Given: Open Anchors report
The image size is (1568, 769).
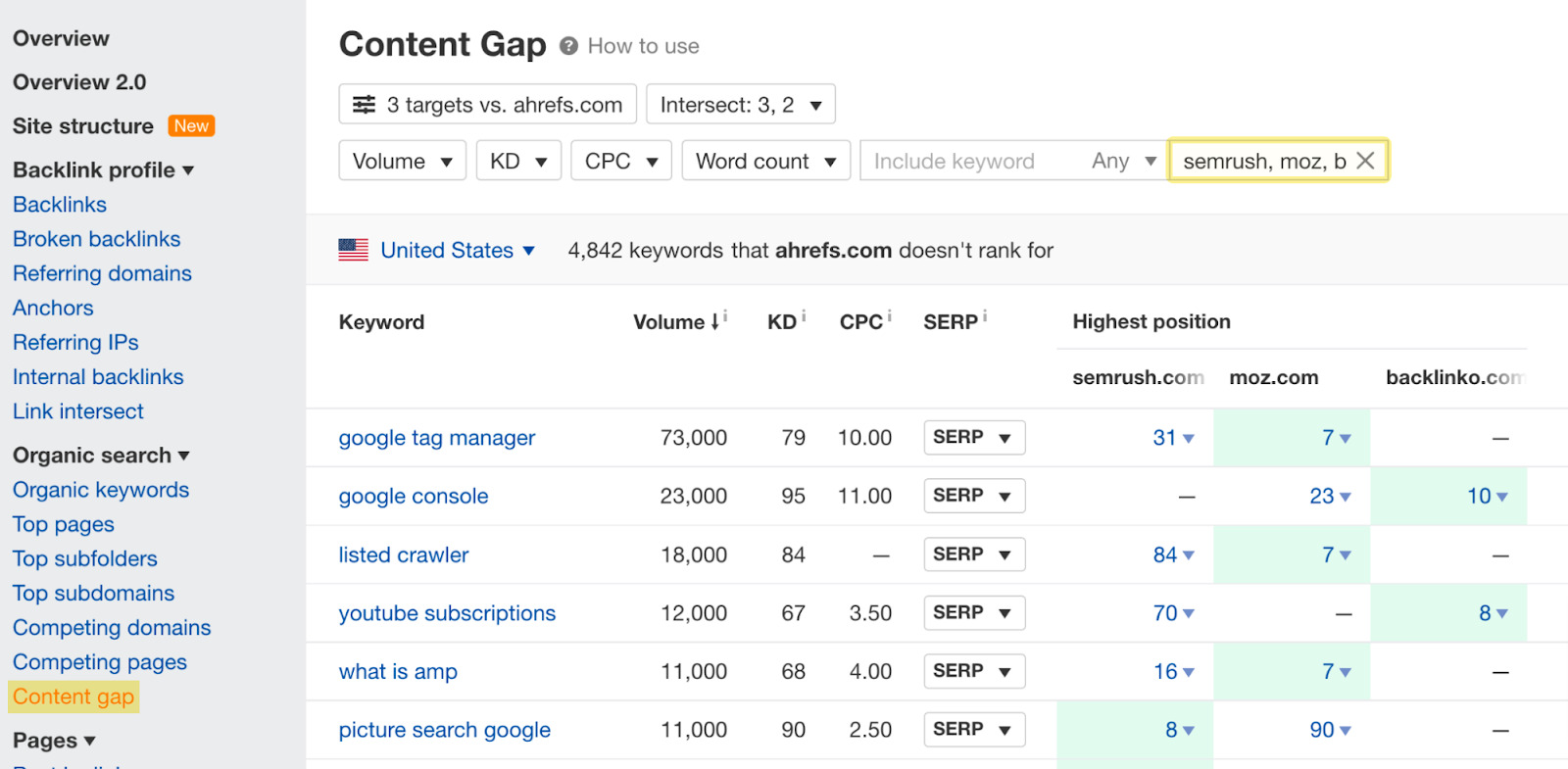Looking at the screenshot, I should tap(53, 308).
